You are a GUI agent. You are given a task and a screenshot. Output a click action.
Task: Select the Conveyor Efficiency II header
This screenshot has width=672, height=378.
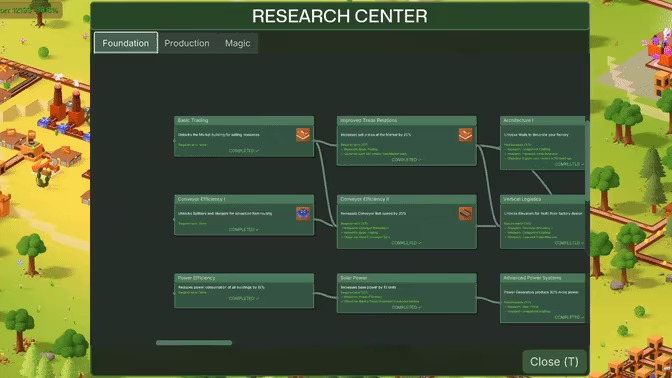406,199
